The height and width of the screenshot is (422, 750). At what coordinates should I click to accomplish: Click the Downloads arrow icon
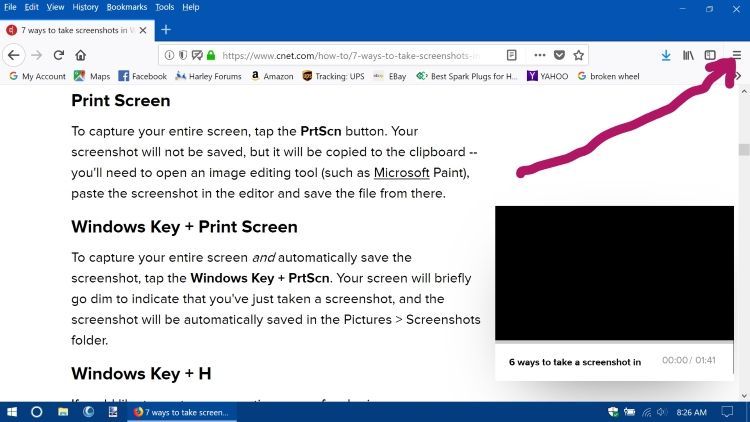pos(666,55)
